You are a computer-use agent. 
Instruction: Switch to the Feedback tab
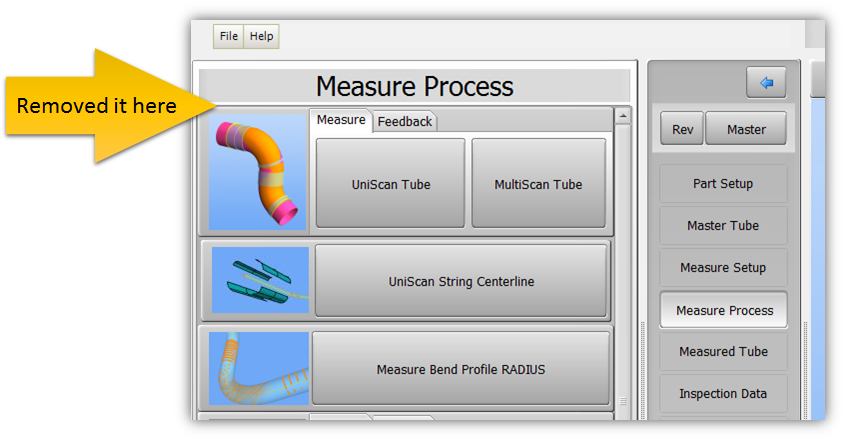[x=405, y=121]
